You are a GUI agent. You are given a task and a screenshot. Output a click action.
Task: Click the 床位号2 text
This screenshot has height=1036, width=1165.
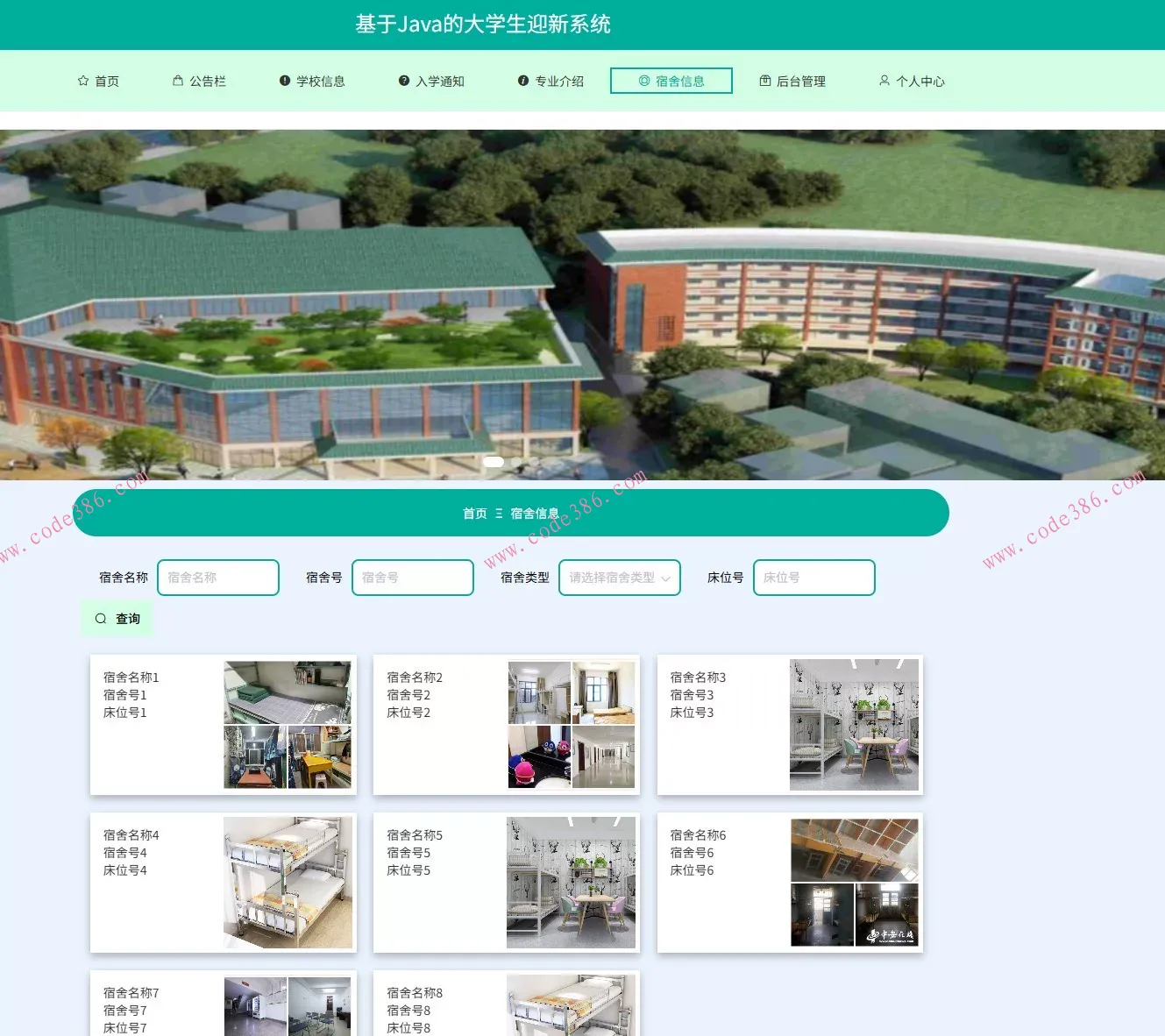coord(408,713)
